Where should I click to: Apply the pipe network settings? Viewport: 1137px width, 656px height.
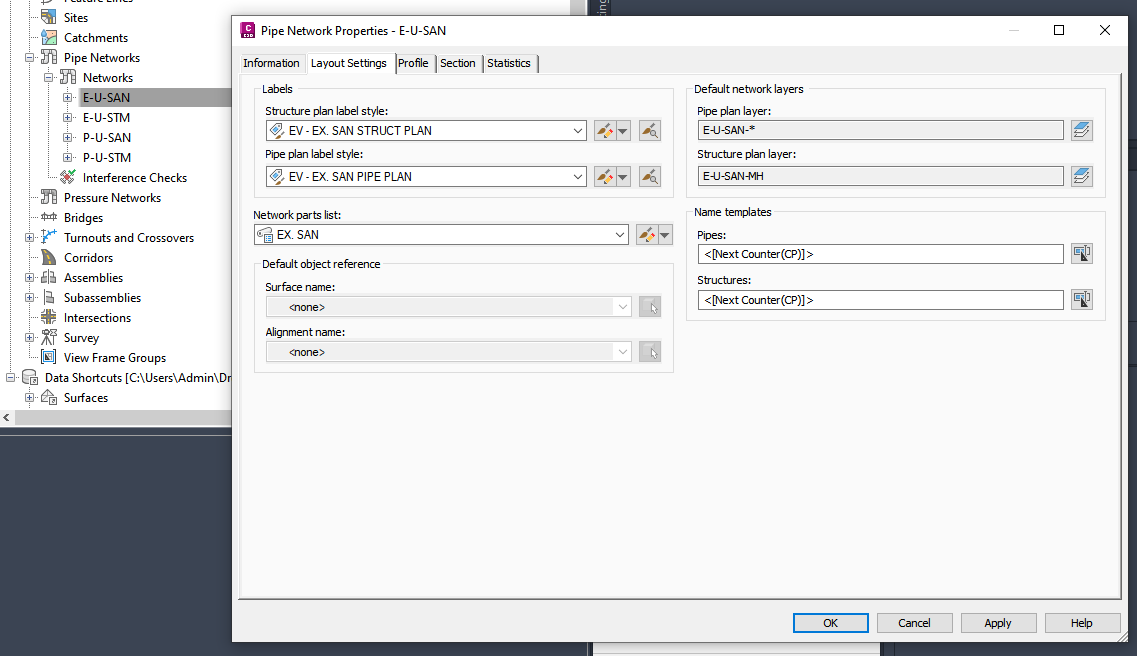[998, 623]
